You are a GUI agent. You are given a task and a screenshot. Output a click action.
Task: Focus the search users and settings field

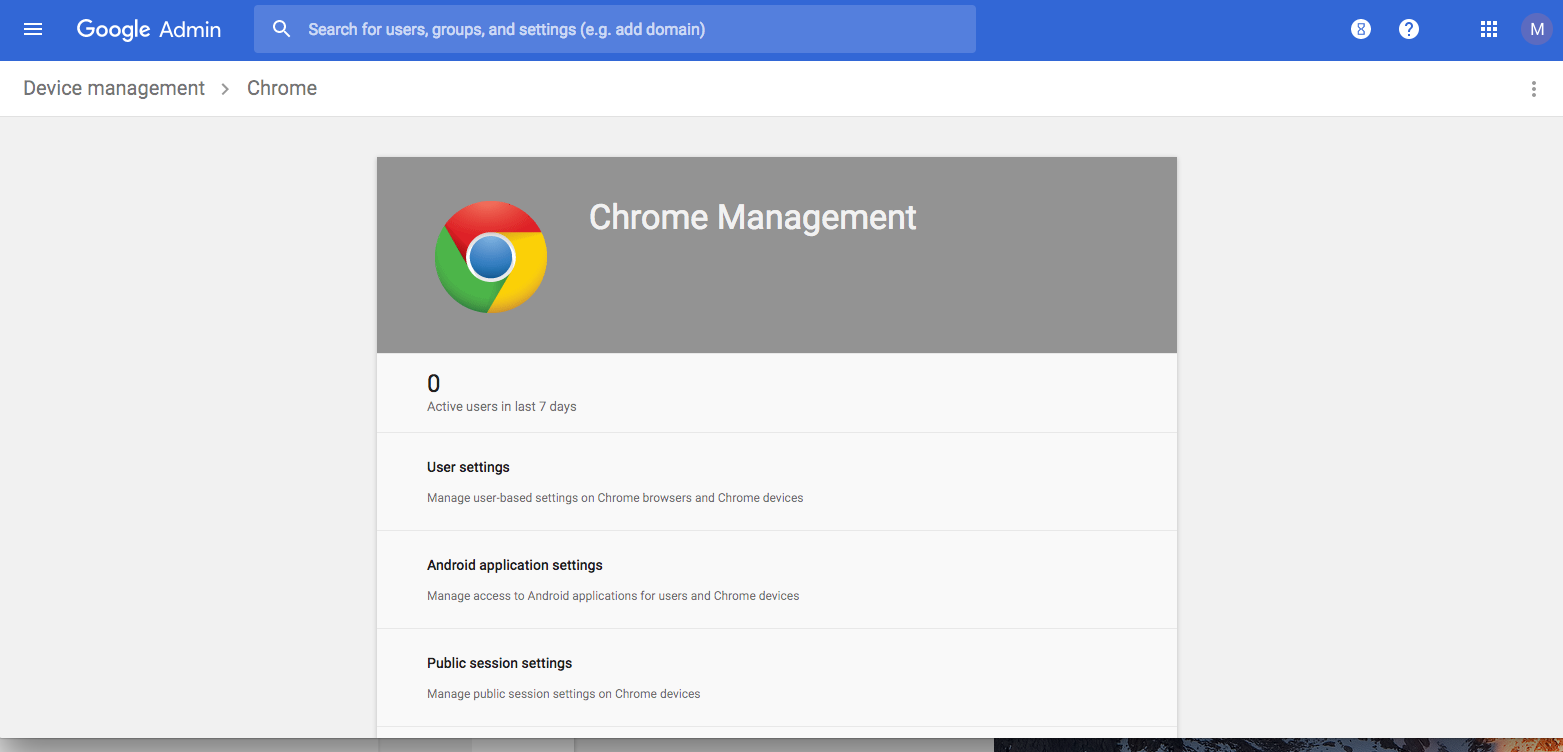(x=615, y=29)
